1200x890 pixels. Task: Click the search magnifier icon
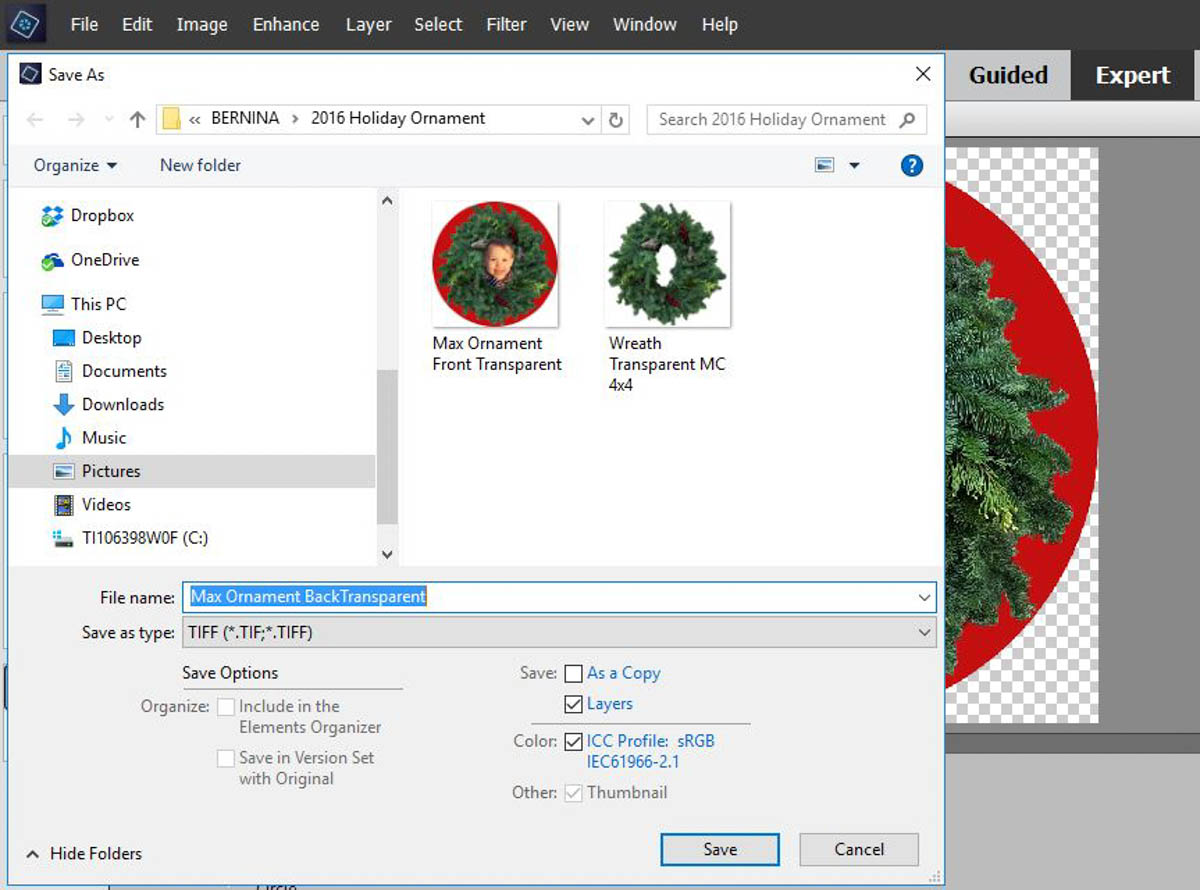click(x=907, y=119)
